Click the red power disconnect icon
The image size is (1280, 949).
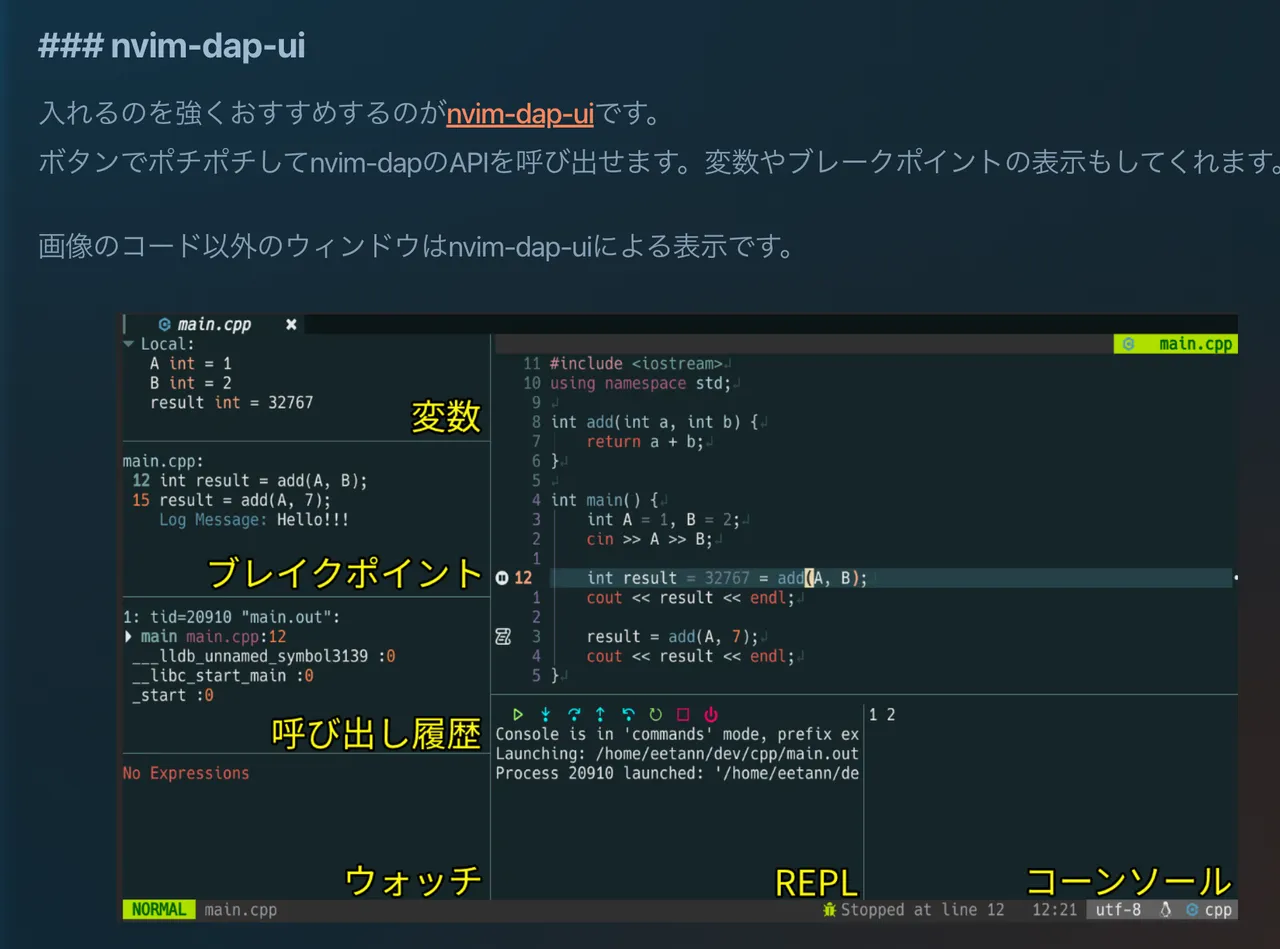click(711, 715)
